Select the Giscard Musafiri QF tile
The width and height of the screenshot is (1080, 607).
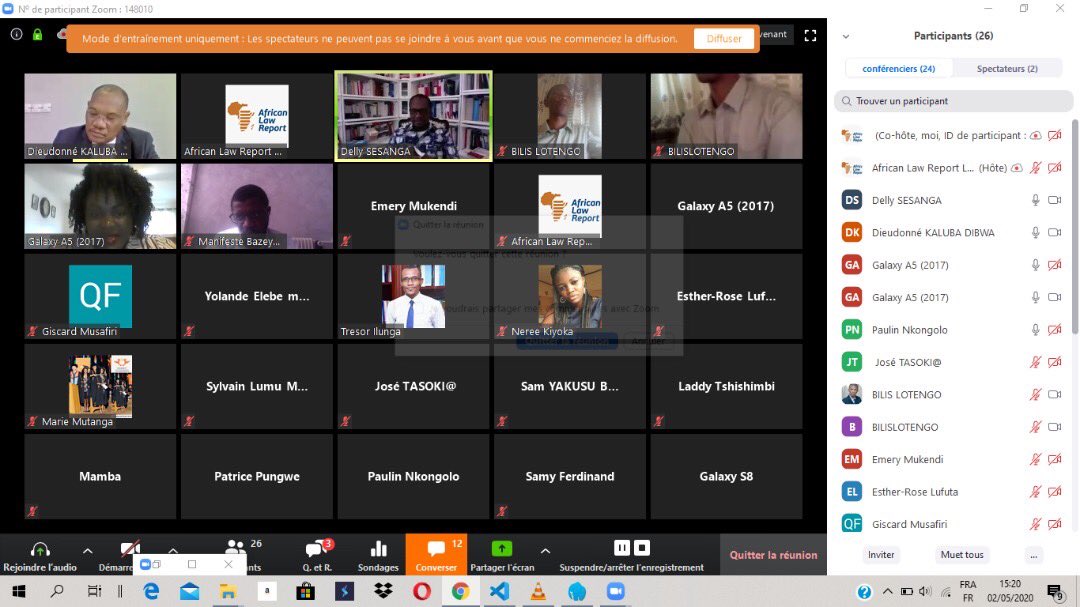[x=100, y=296]
